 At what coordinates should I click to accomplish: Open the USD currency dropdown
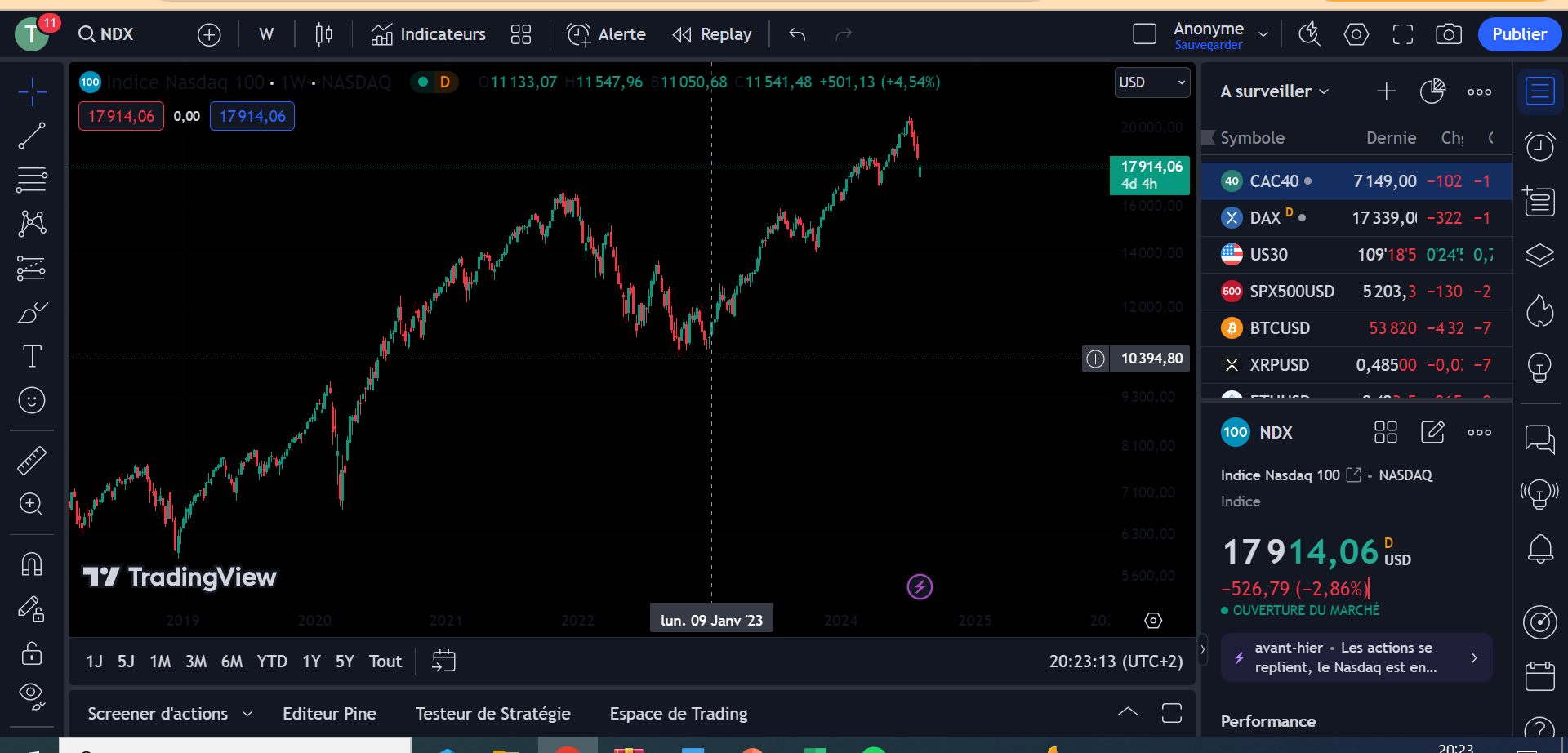1152,82
